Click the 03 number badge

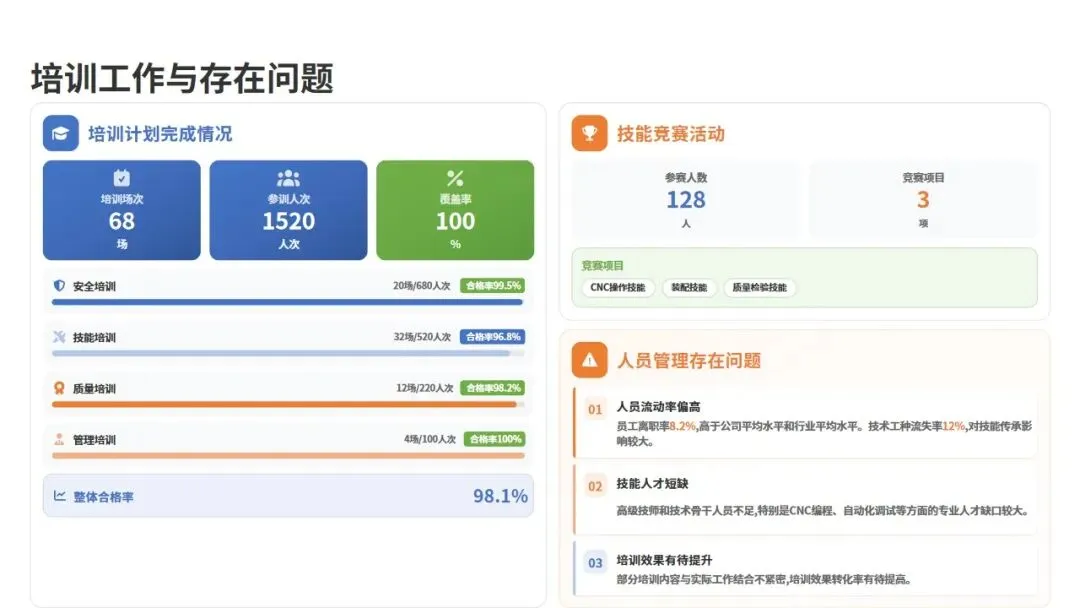[x=595, y=563]
